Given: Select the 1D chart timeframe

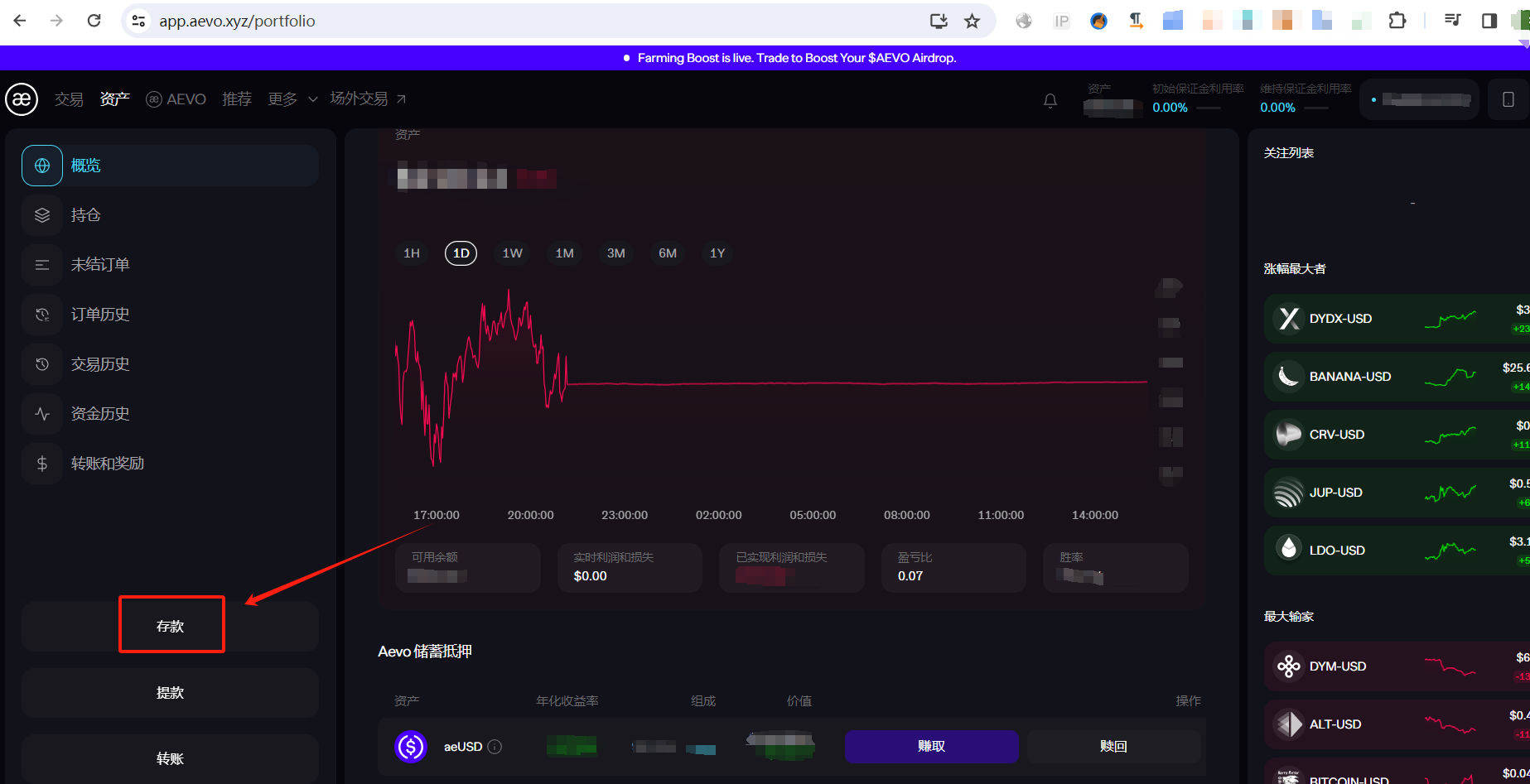Looking at the screenshot, I should [461, 253].
